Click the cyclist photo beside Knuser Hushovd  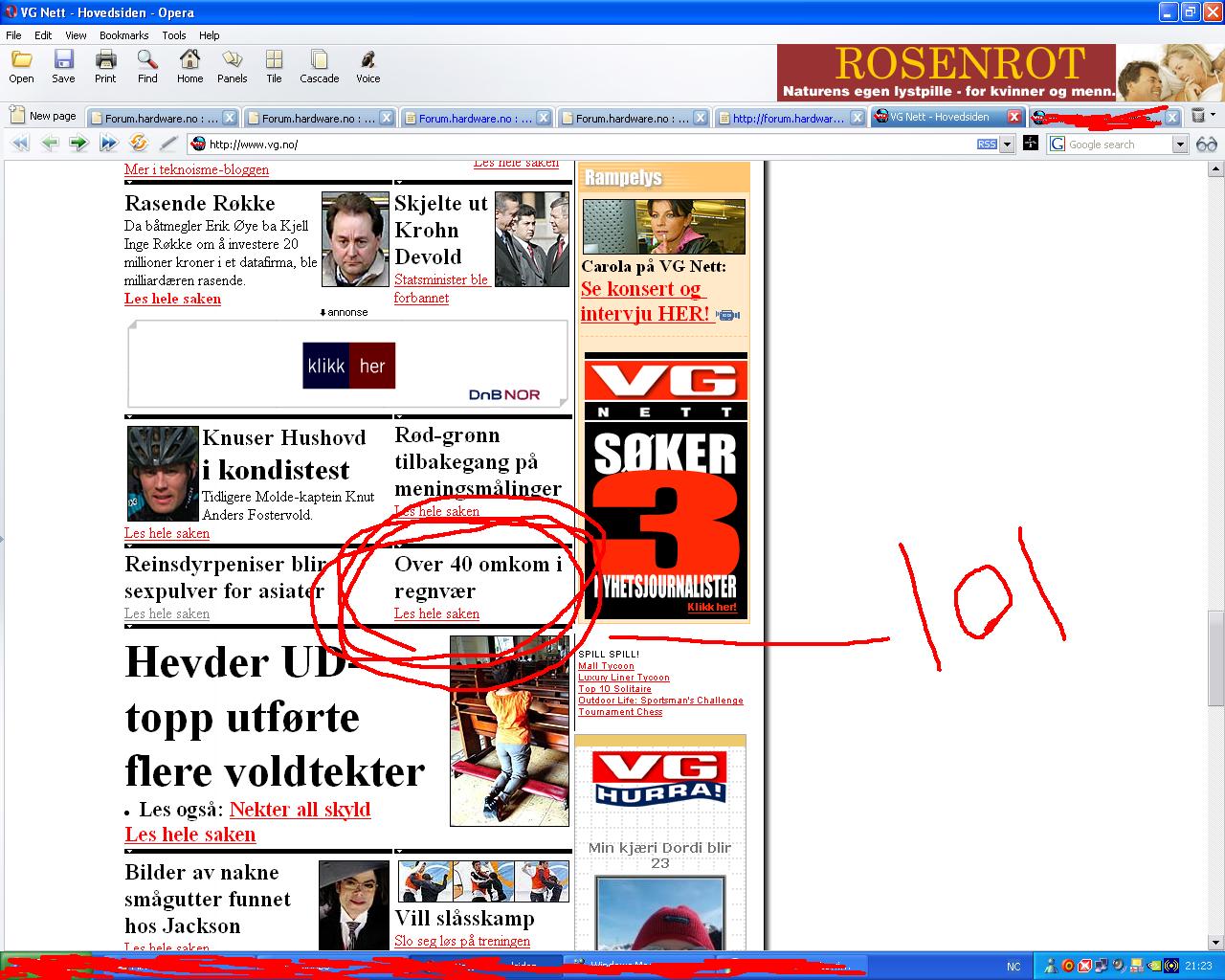[163, 474]
